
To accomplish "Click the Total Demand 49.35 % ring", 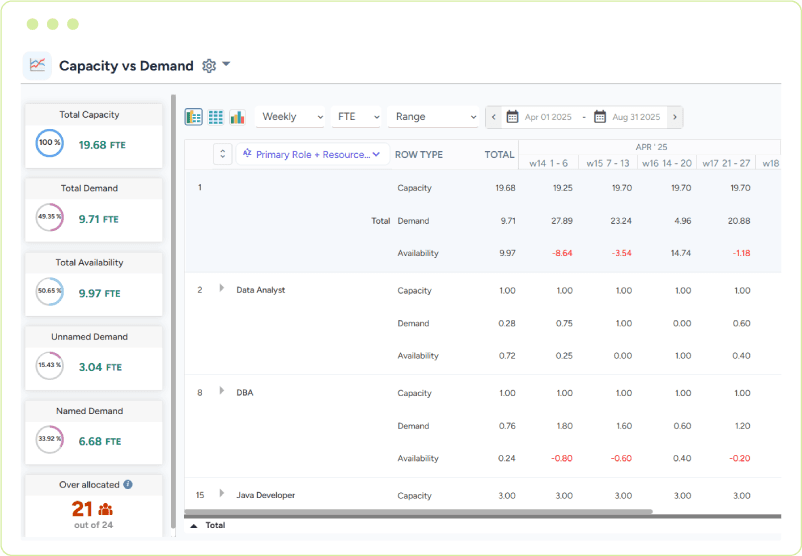I will (50, 217).
